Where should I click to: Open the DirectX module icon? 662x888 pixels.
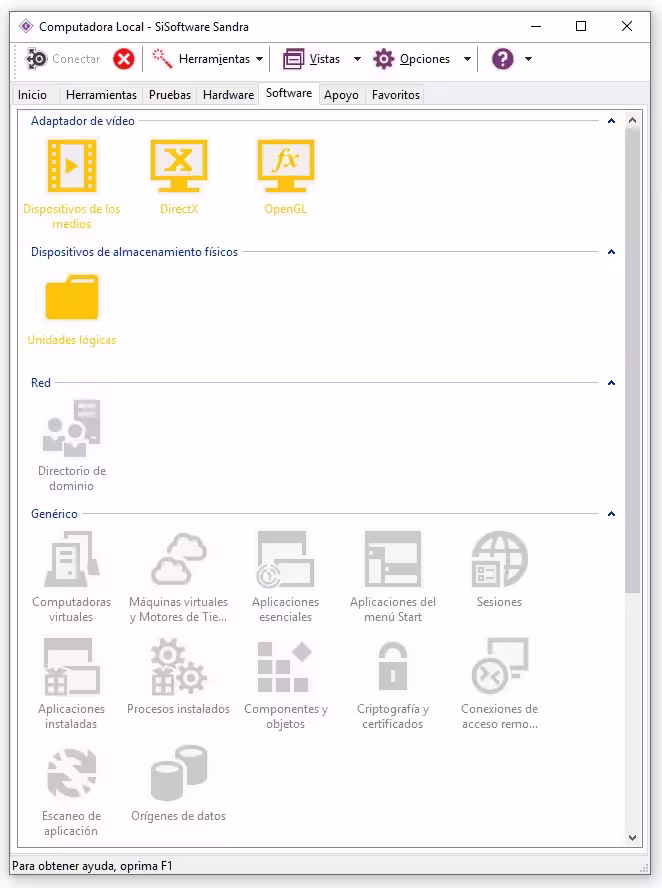point(179,165)
